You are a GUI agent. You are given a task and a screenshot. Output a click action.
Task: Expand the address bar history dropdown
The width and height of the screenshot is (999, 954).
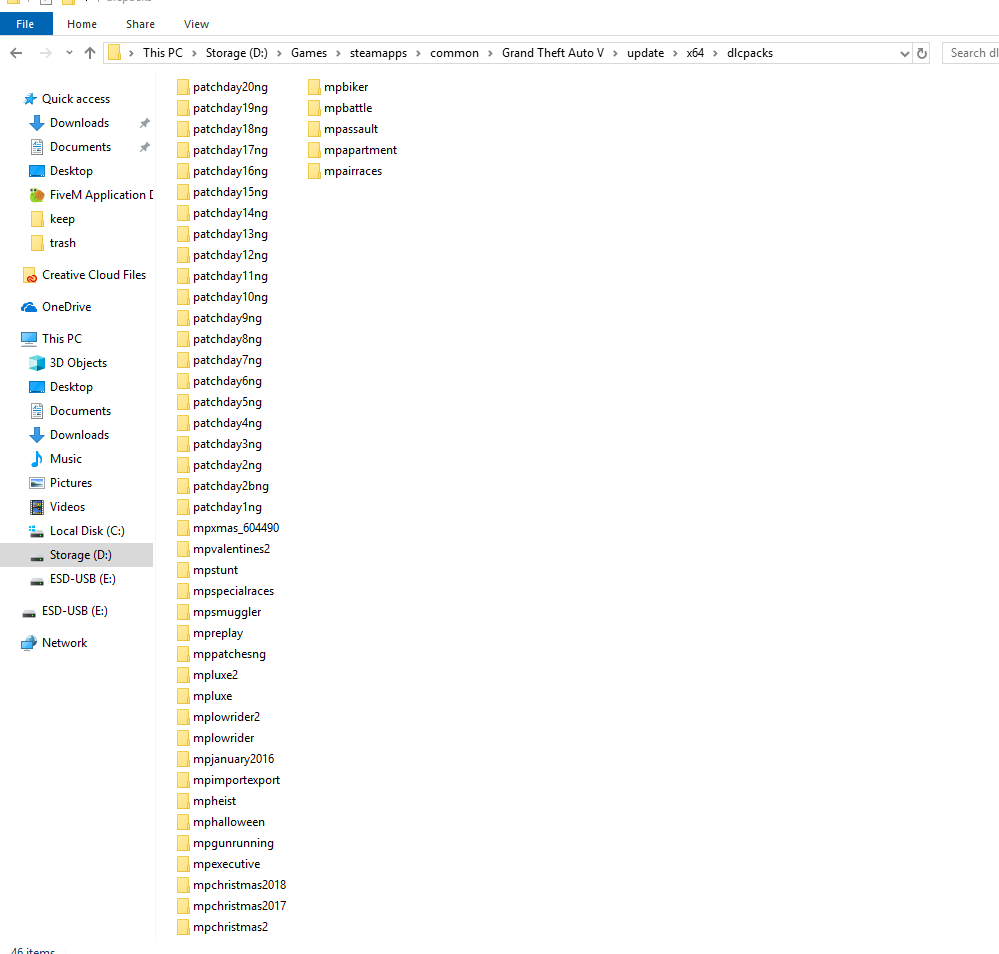[904, 54]
